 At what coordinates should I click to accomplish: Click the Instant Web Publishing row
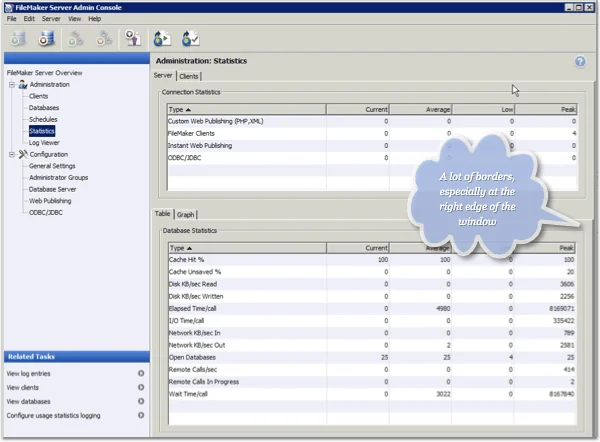coord(372,146)
